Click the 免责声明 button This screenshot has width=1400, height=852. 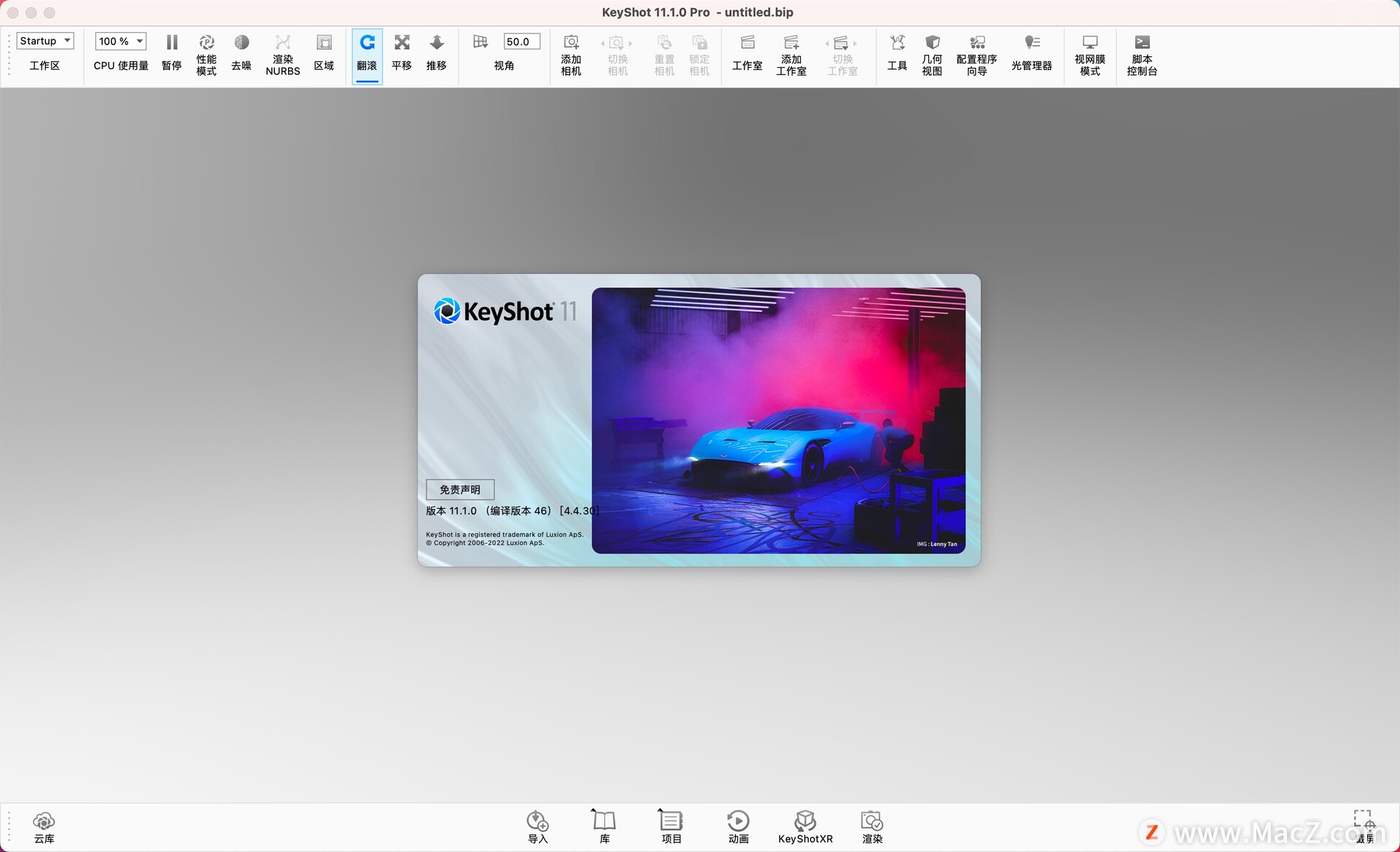460,488
